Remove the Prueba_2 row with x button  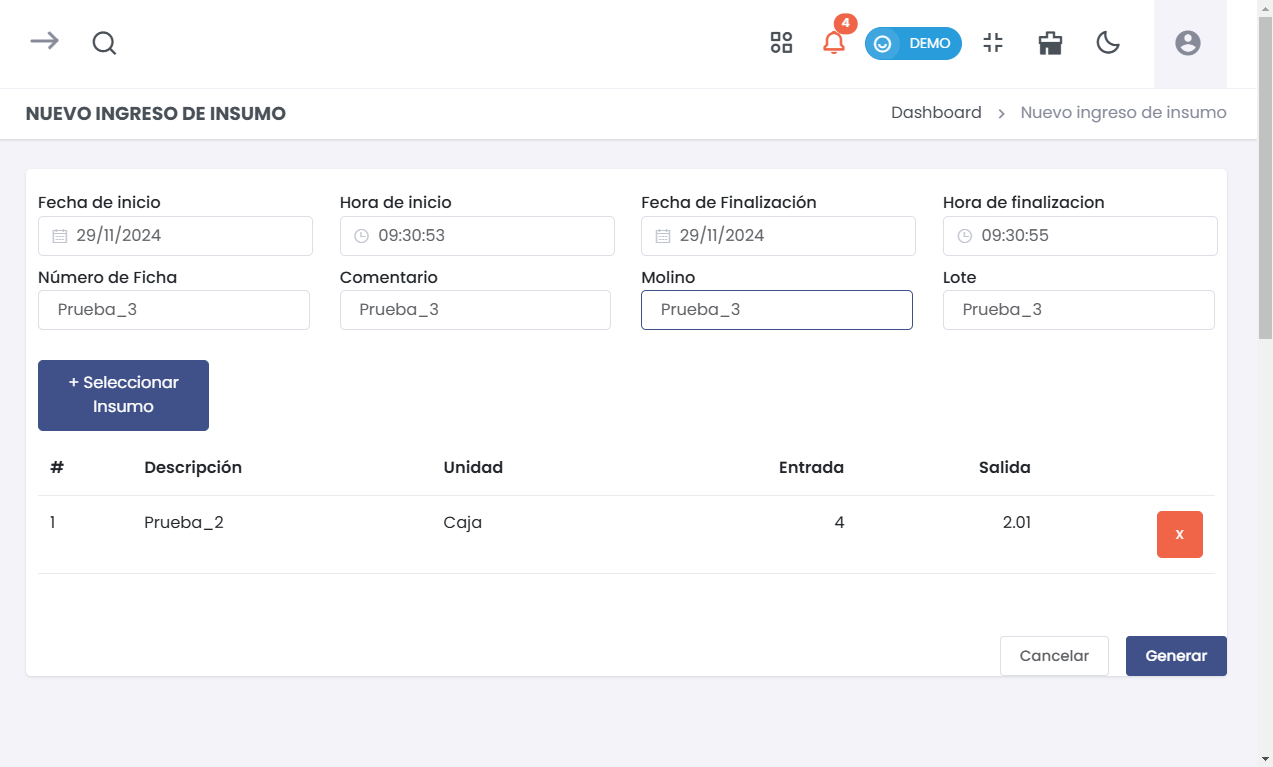point(1179,534)
